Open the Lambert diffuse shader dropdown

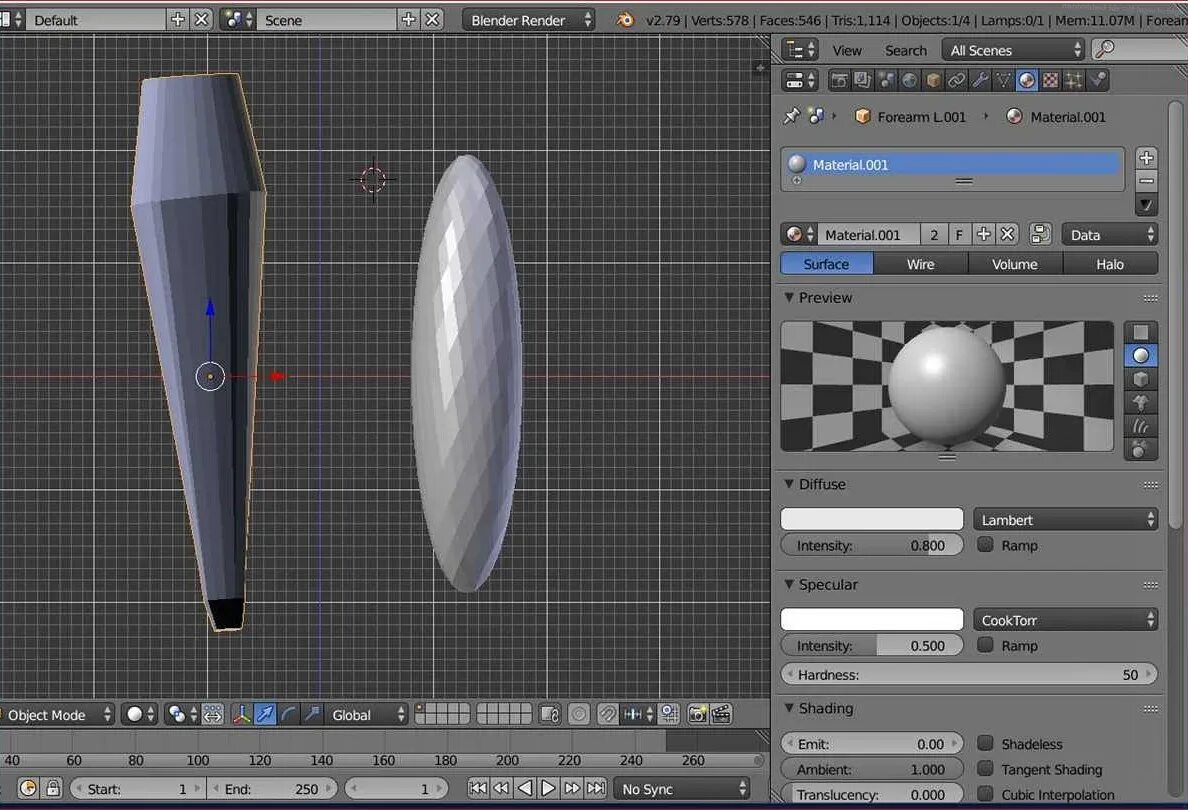pyautogui.click(x=1065, y=520)
